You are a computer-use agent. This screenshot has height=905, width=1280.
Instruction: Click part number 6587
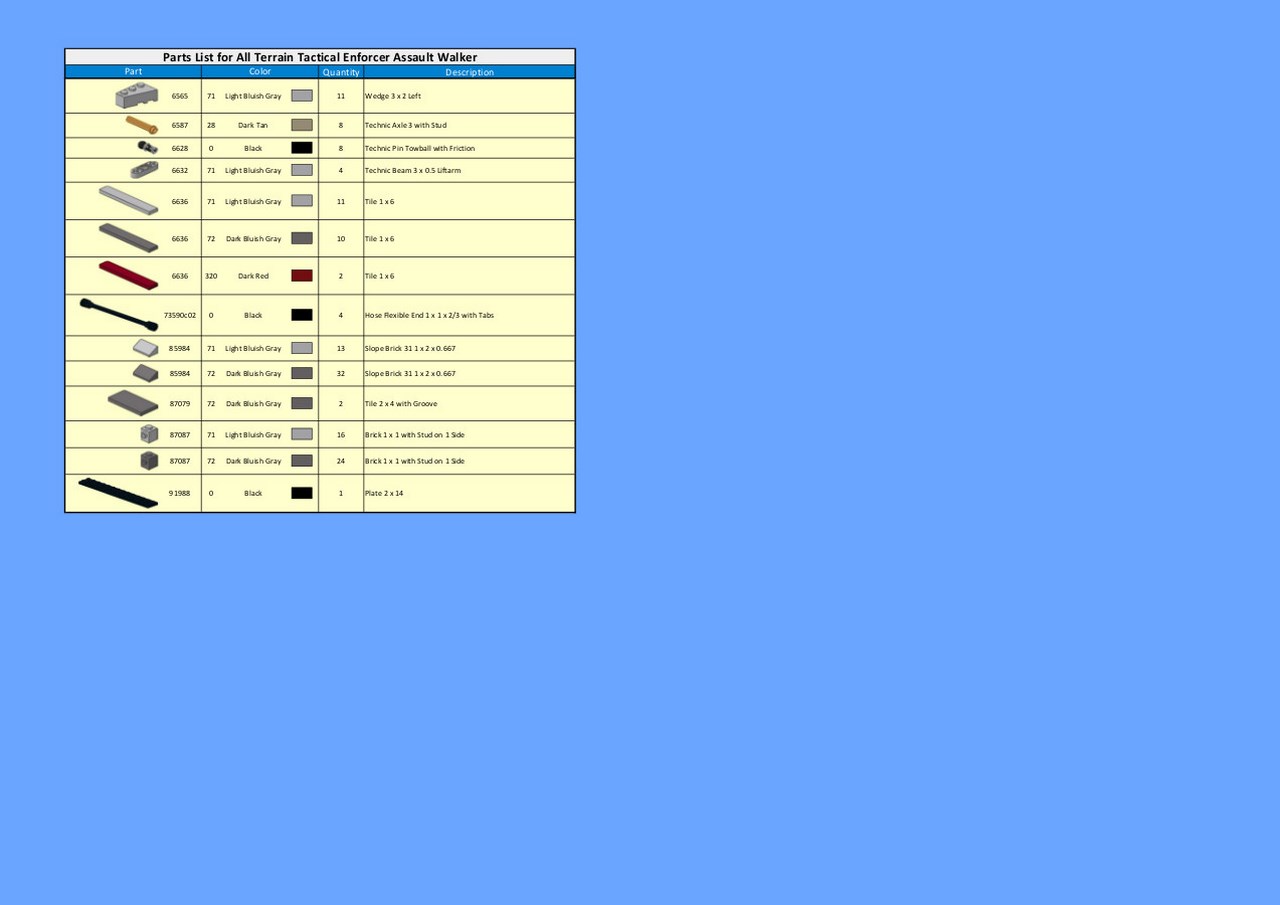[180, 125]
